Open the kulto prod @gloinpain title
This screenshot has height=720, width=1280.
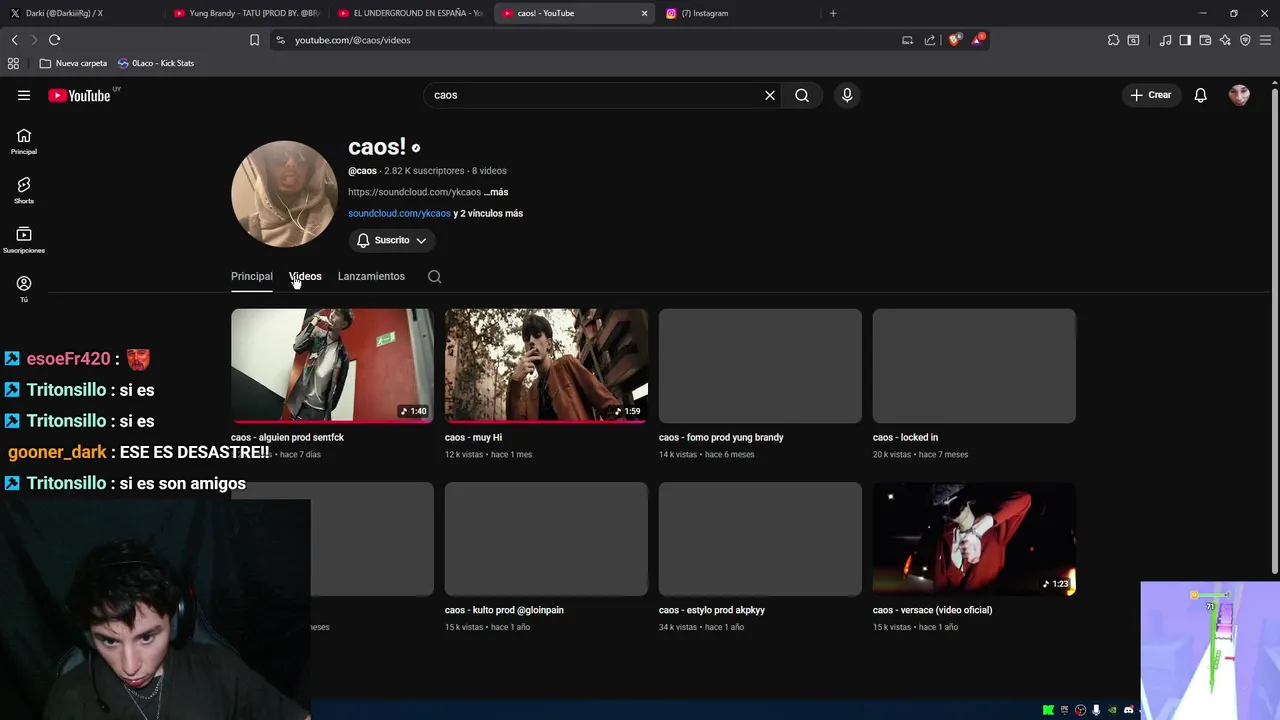point(504,610)
